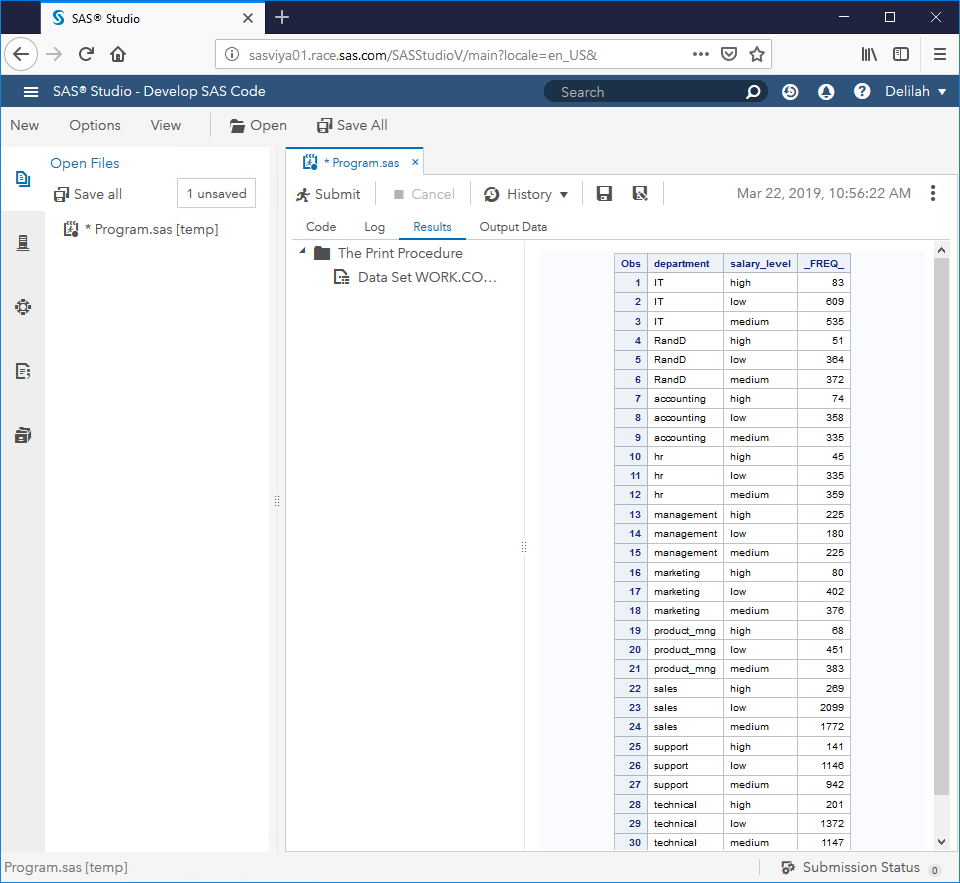This screenshot has height=883, width=960.
Task: Click in the Search field
Action: click(645, 92)
